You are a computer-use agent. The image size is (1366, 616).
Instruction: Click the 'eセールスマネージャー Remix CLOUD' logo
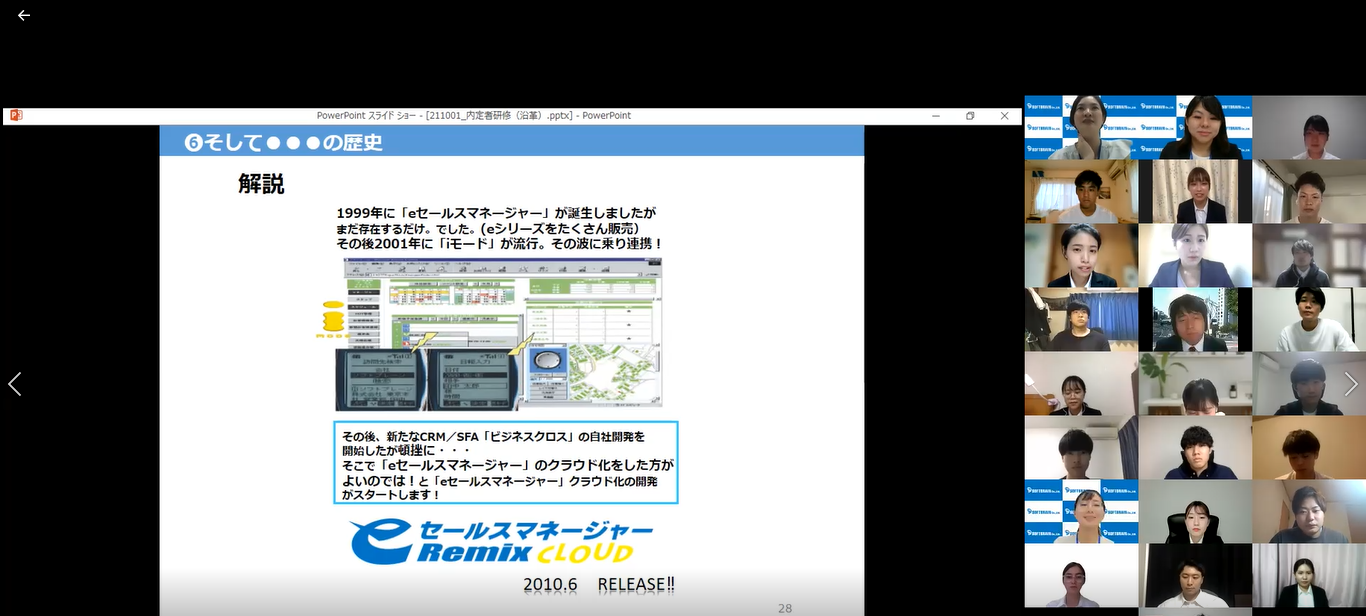pyautogui.click(x=502, y=542)
